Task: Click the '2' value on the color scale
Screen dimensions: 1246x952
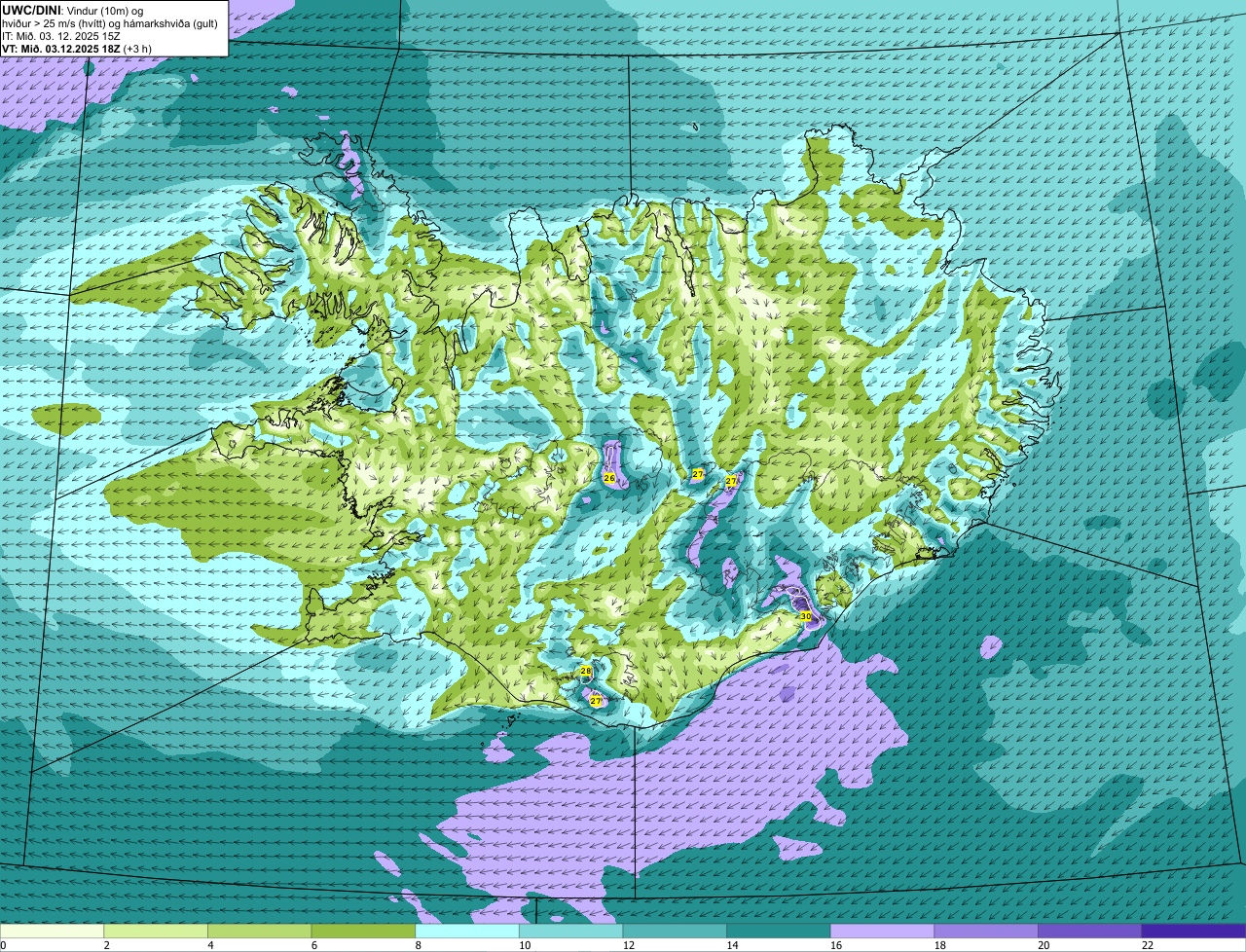Action: pos(106,945)
